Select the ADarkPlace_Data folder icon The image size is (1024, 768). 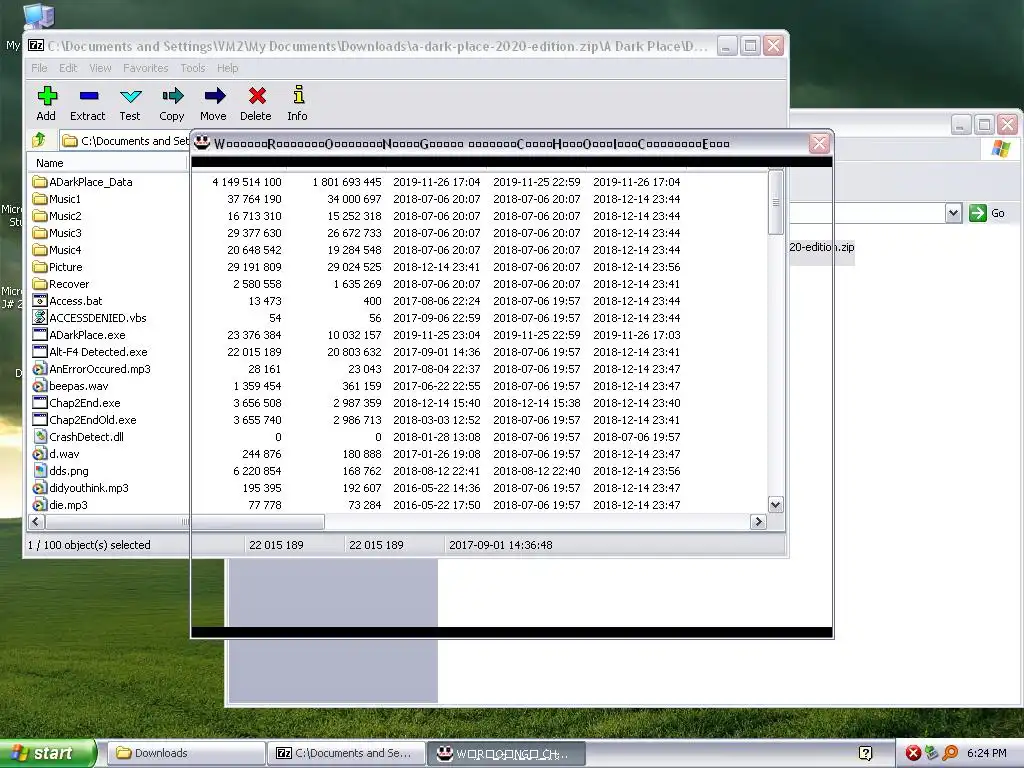click(40, 182)
